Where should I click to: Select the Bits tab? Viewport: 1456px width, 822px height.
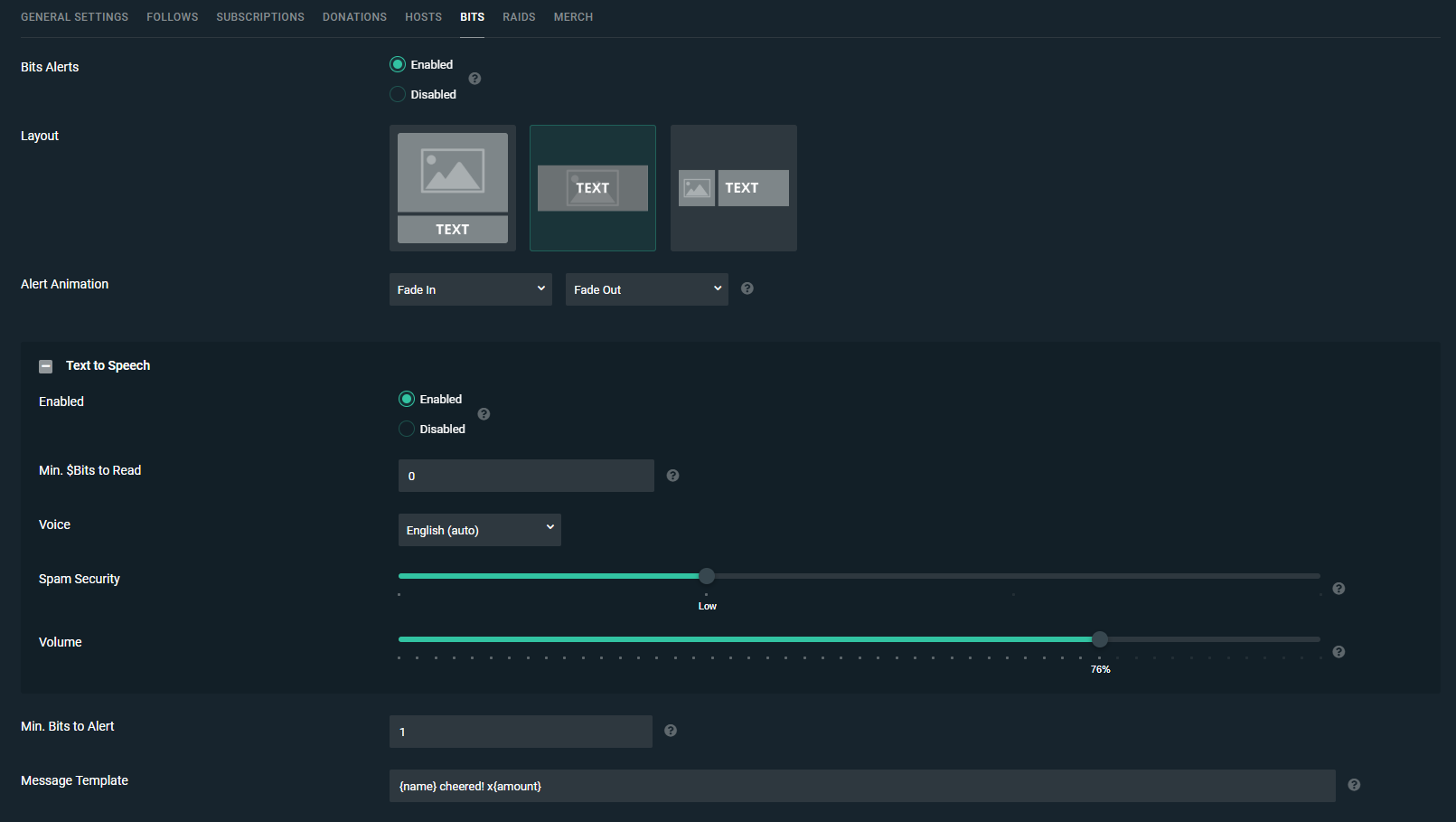tap(472, 17)
